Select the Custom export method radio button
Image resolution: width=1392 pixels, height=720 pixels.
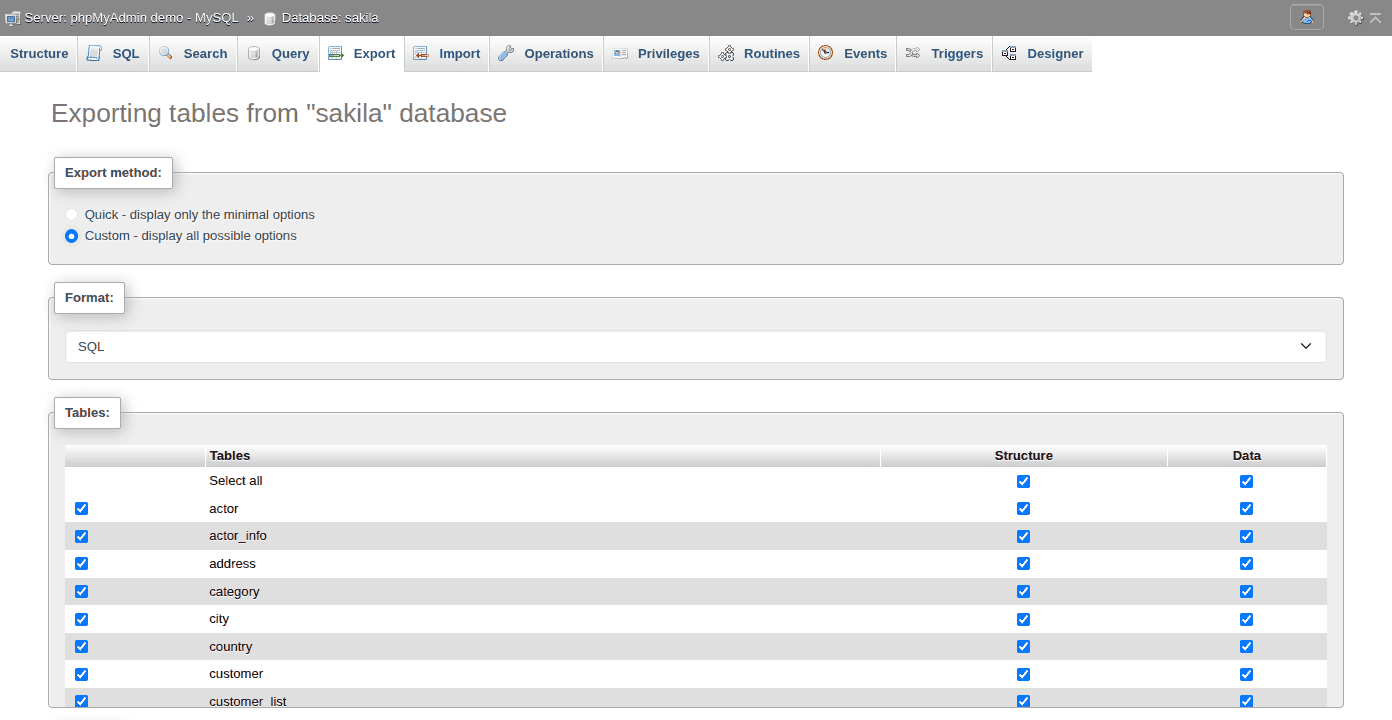(x=71, y=236)
